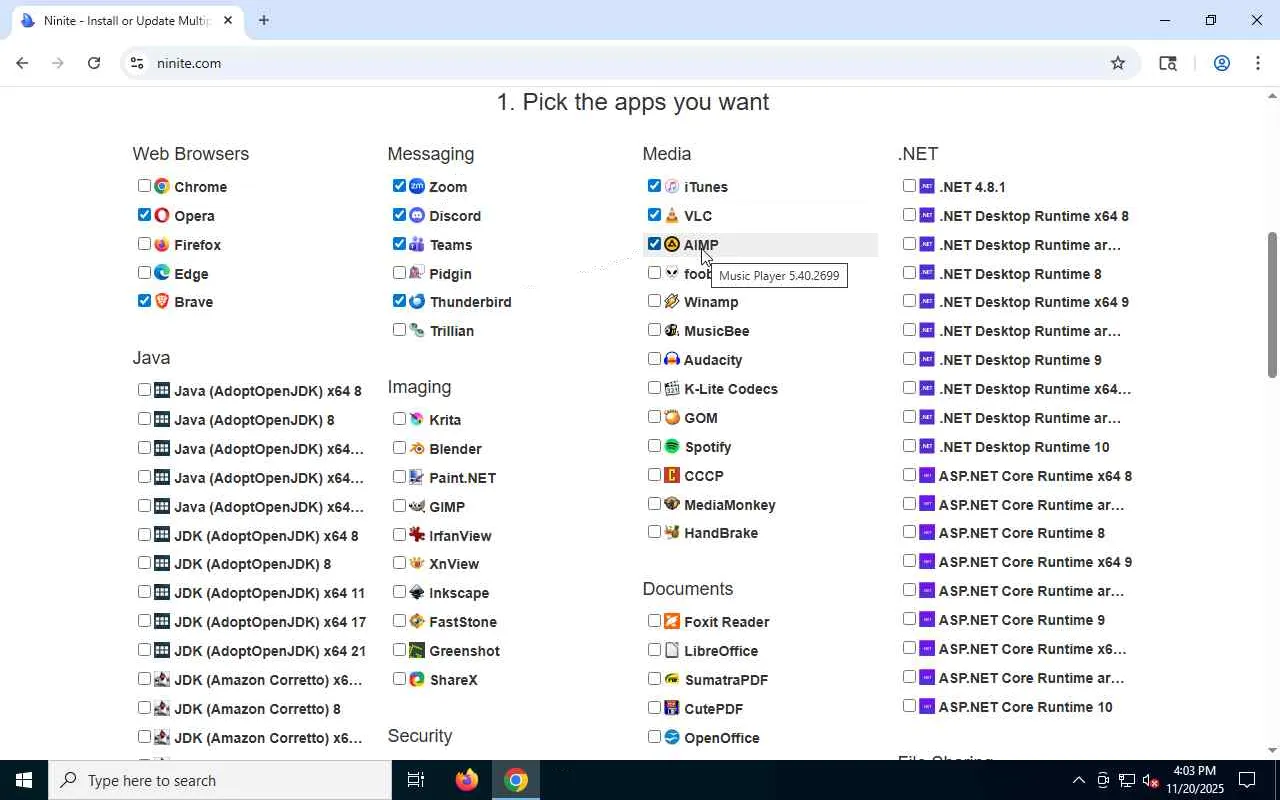1280x800 pixels.
Task: Click the IrfanView icon
Action: (x=417, y=535)
